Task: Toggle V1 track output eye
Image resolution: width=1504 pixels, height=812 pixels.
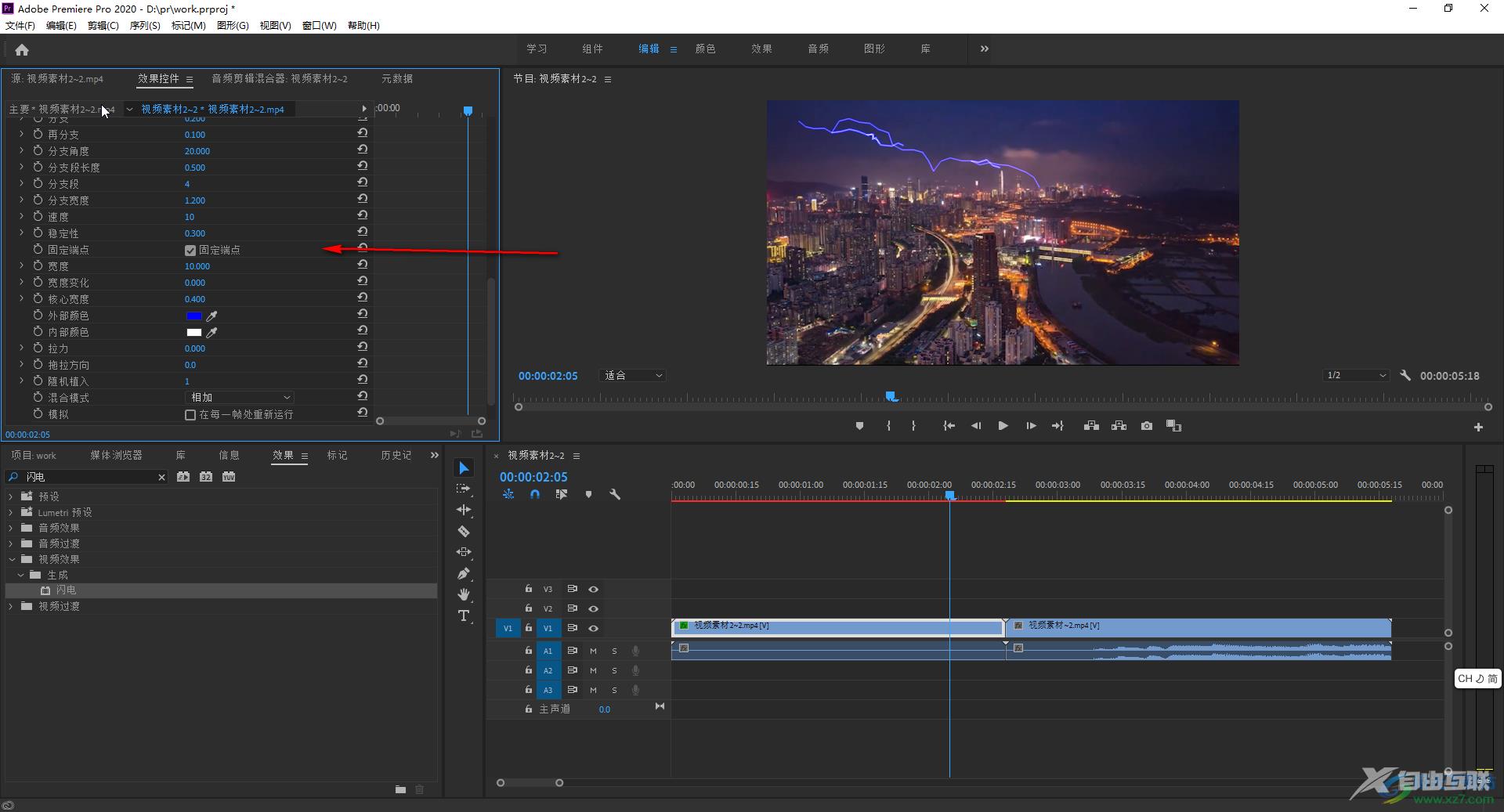Action: tap(593, 628)
